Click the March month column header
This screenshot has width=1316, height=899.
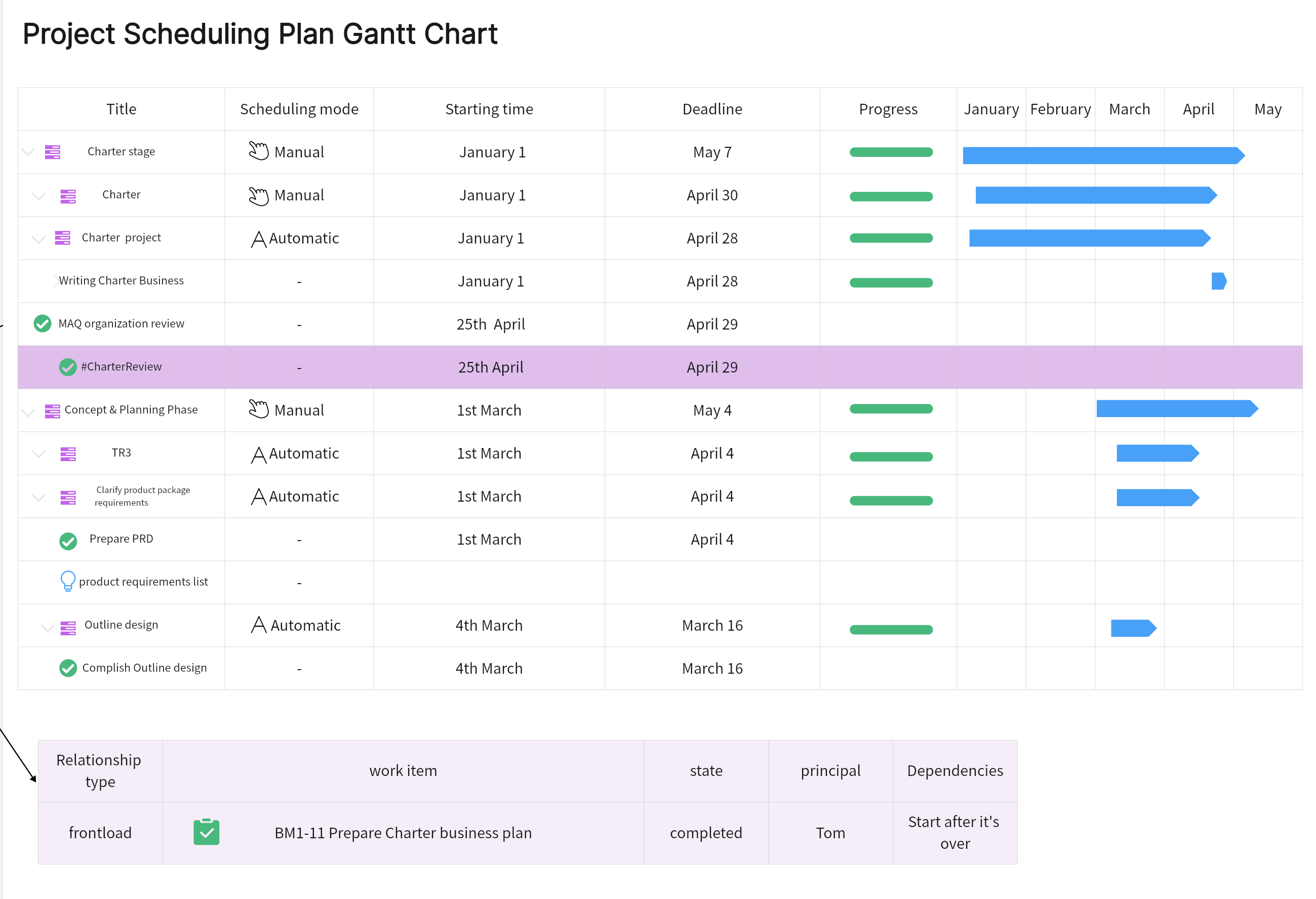coord(1129,109)
